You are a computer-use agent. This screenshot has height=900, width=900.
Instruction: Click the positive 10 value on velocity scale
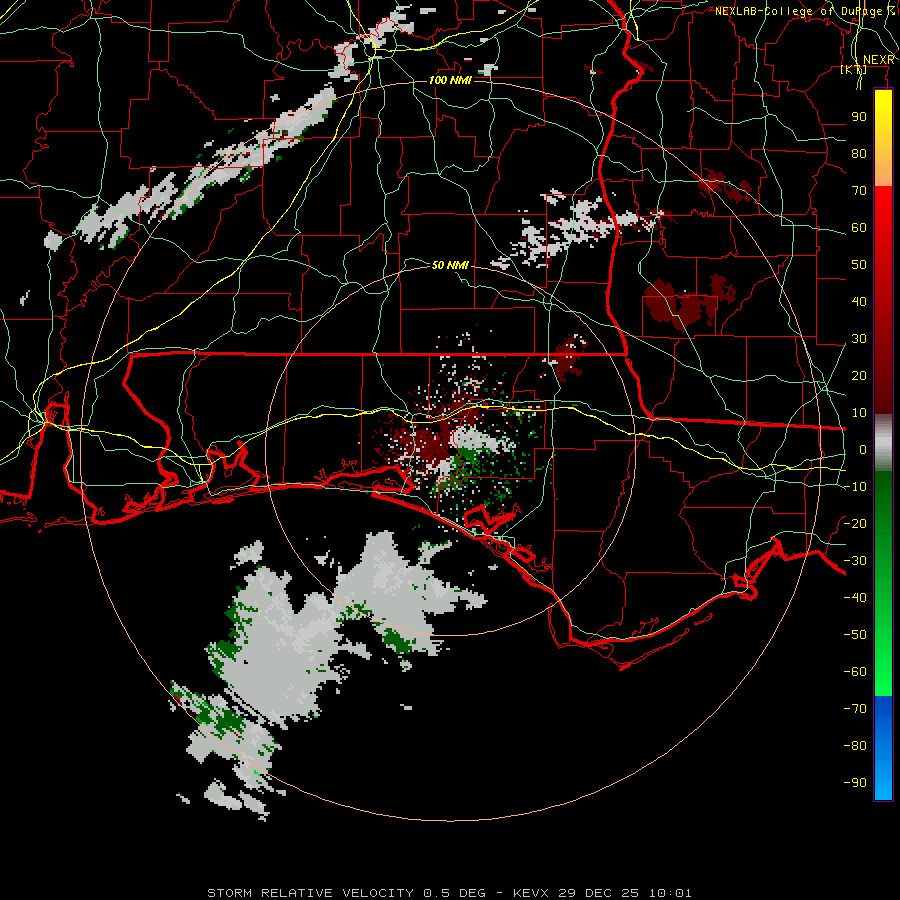coord(859,413)
